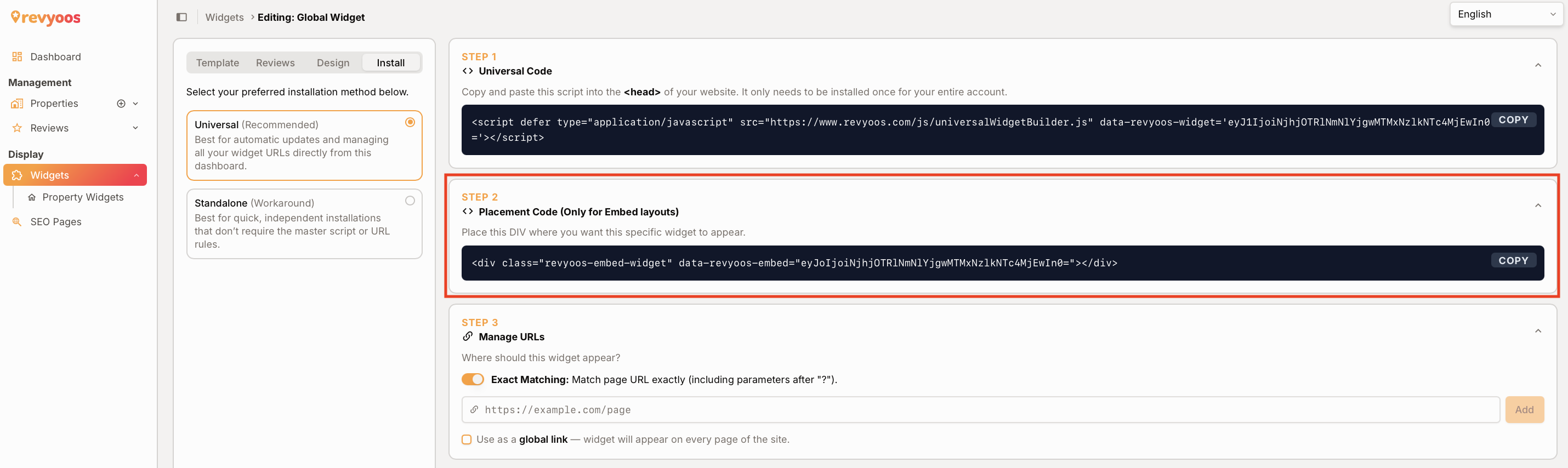Switch to the Reviews tab
This screenshot has height=468, width=1568.
pyautogui.click(x=275, y=62)
